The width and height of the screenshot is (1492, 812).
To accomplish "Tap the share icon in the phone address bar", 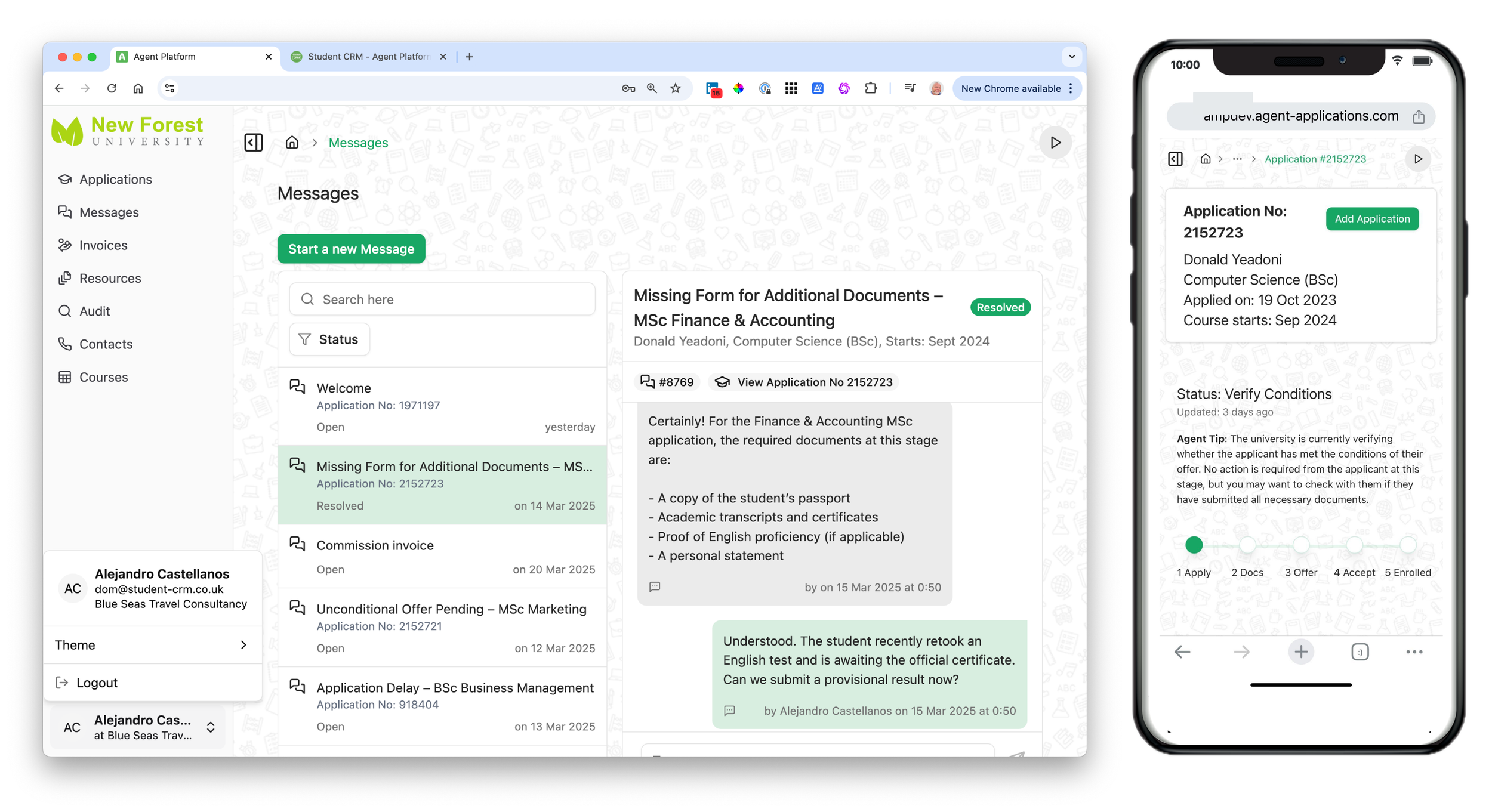I will tap(1420, 116).
